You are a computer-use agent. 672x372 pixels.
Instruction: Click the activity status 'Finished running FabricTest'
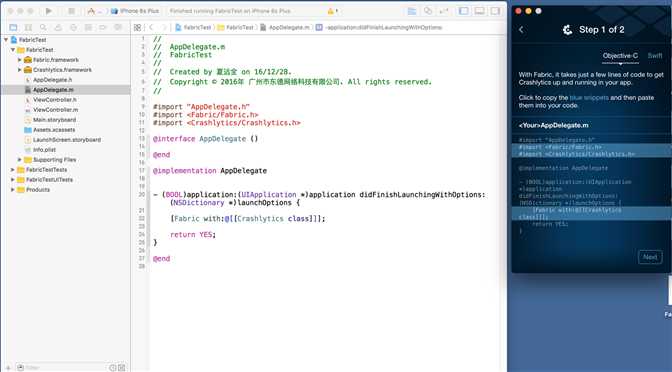(x=230, y=11)
